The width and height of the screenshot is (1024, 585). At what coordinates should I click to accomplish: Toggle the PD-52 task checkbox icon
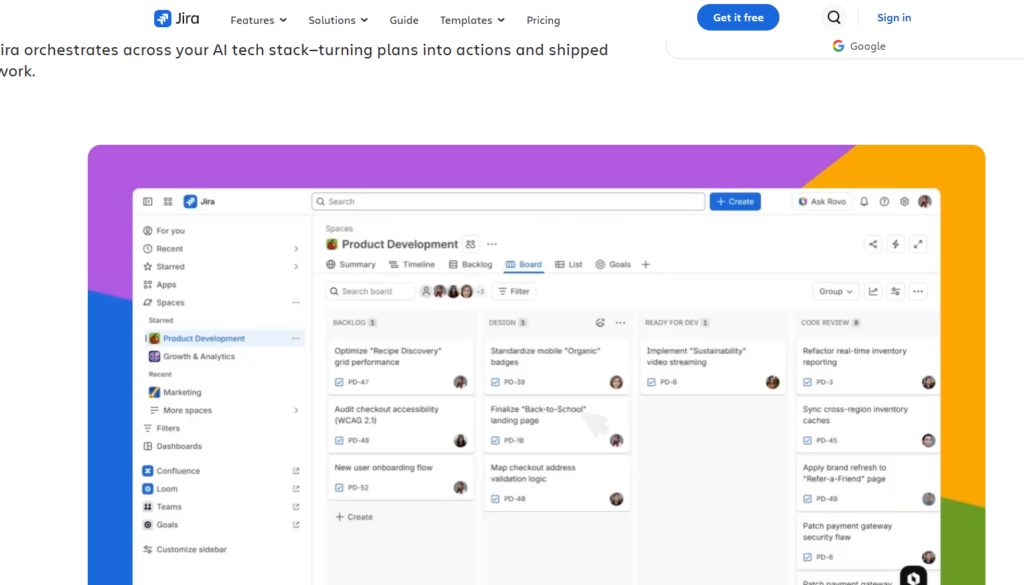(339, 488)
